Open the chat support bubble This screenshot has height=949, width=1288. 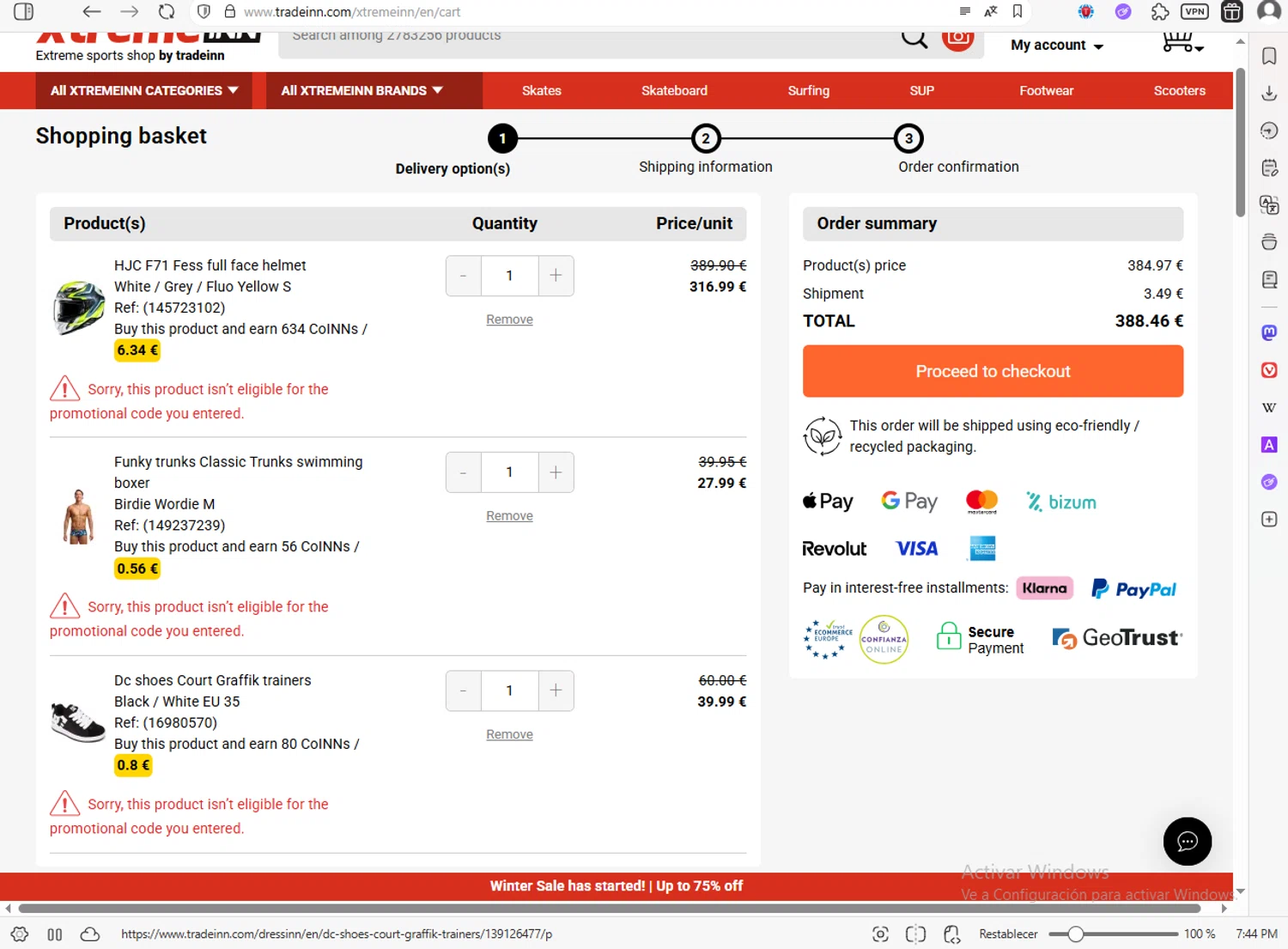(1188, 842)
